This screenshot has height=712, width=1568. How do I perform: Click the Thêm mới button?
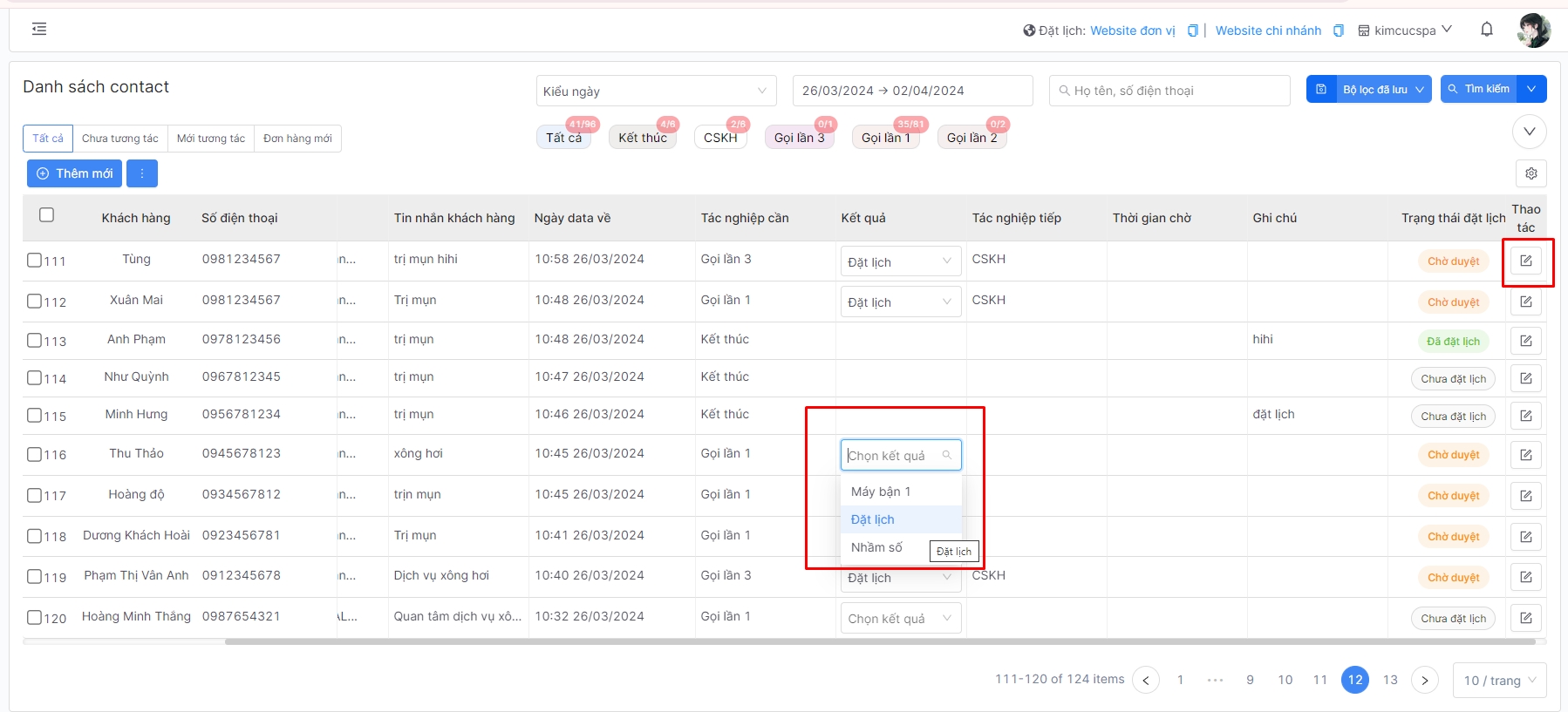[x=74, y=173]
